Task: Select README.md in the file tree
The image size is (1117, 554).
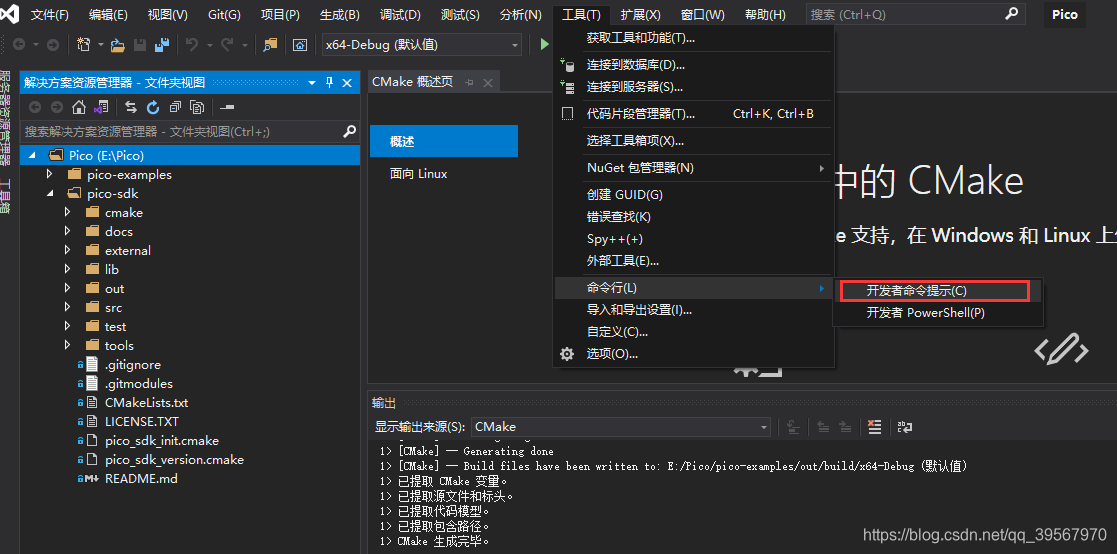Action: click(x=141, y=479)
